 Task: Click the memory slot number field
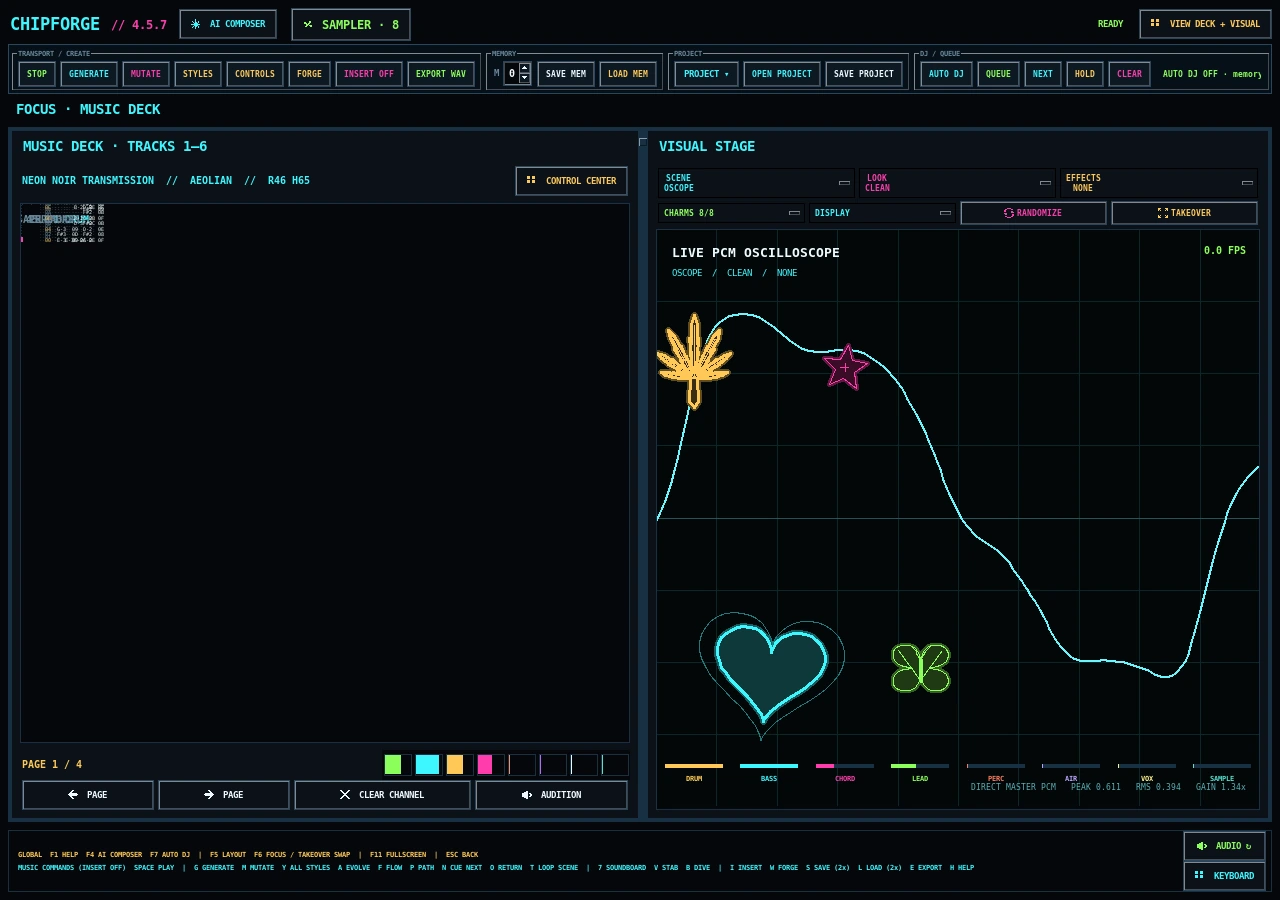512,74
